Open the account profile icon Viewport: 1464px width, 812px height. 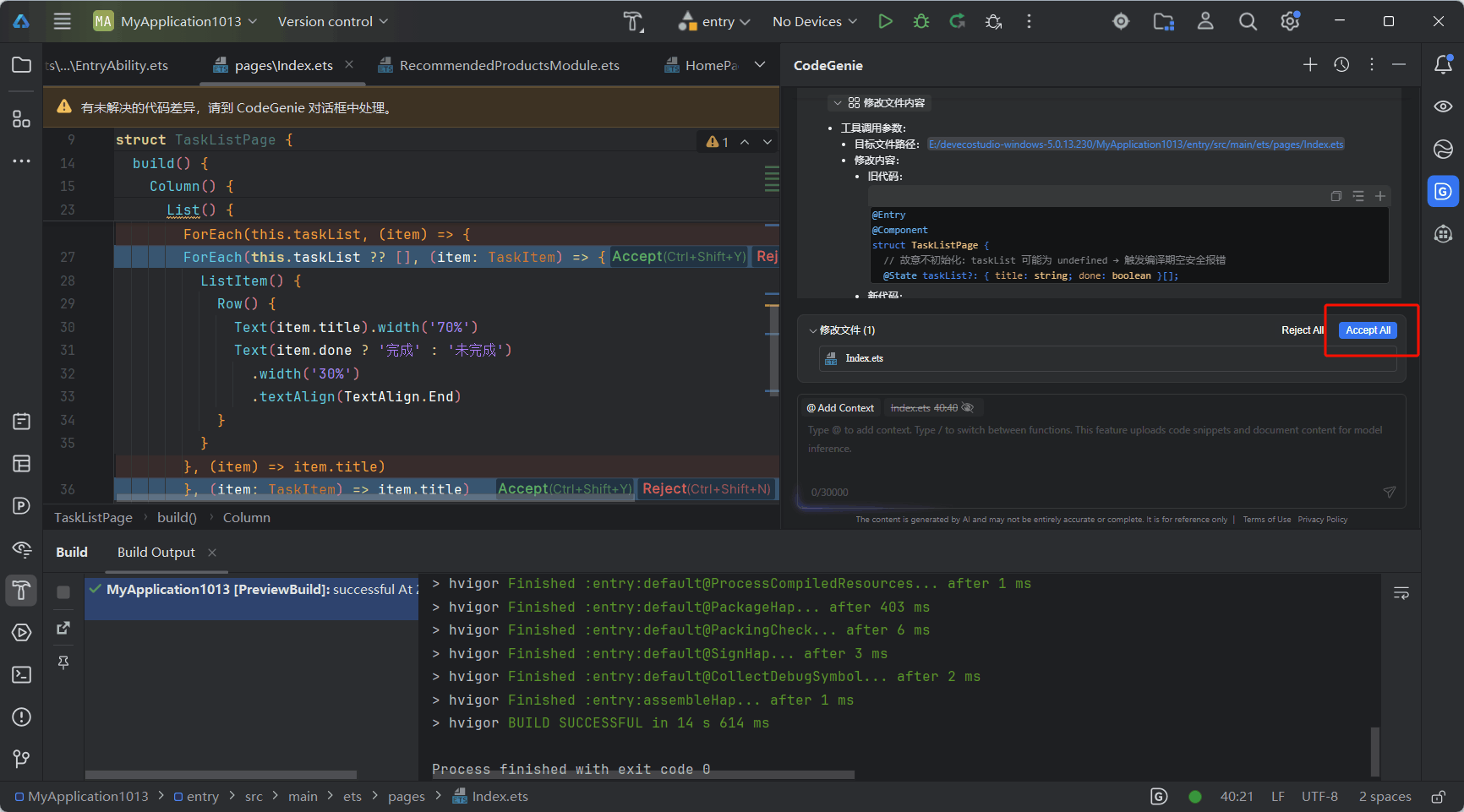coord(1205,21)
